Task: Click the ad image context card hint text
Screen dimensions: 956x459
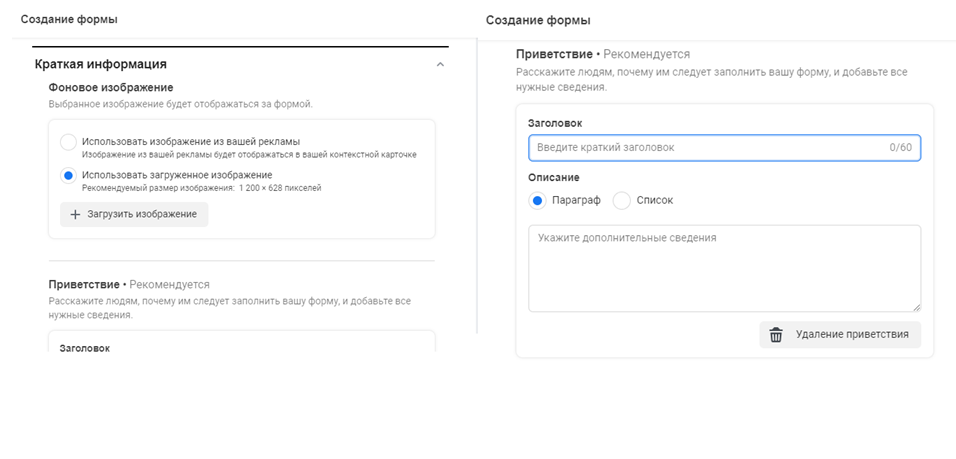Action: (x=249, y=154)
